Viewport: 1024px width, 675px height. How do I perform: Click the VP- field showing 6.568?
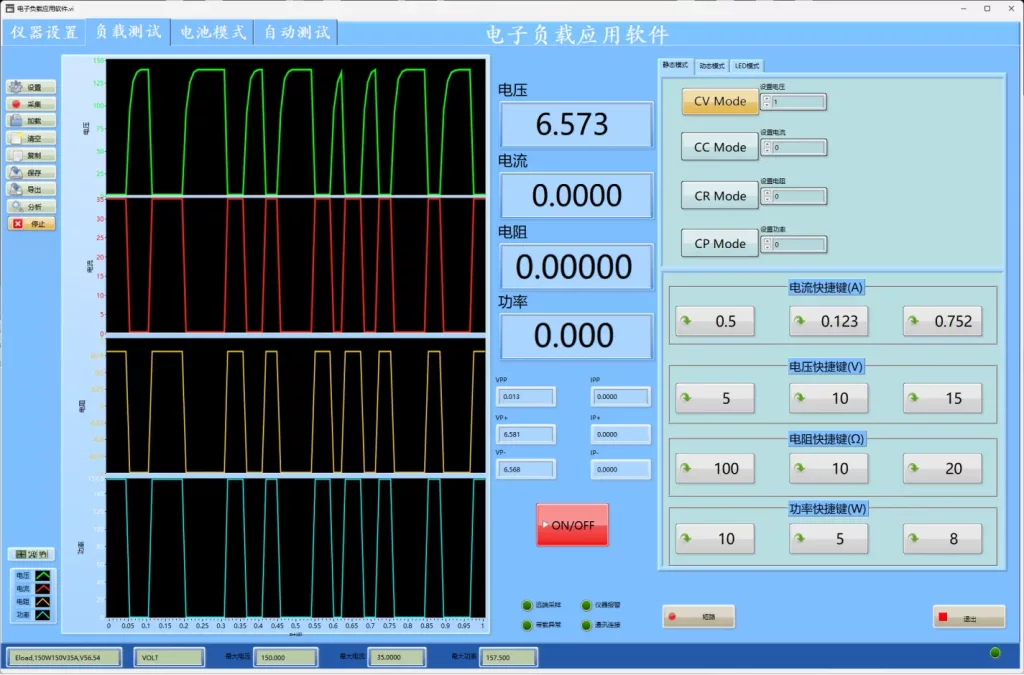point(526,469)
